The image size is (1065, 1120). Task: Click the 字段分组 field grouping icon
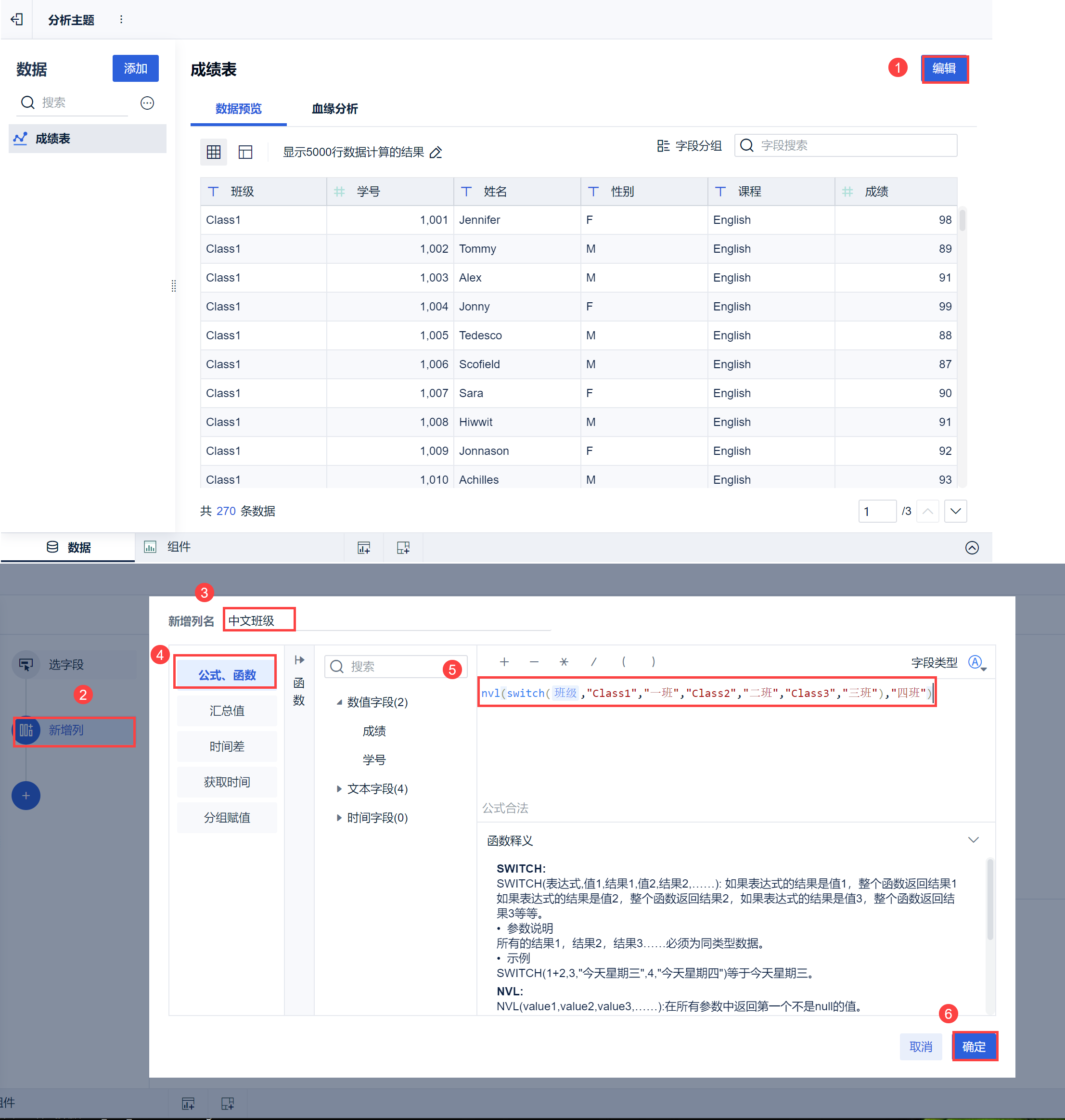(663, 146)
